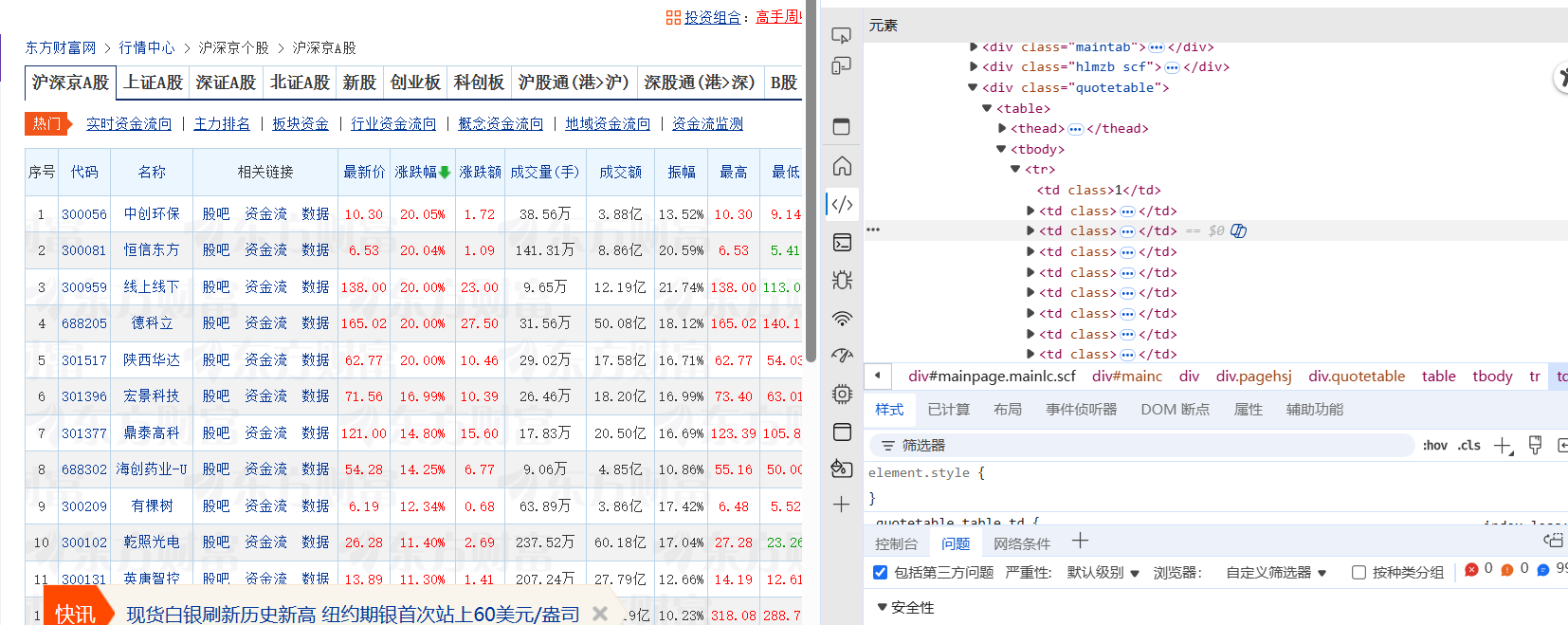
Task: Open the 自定义筛选器 browser dropdown
Action: tap(1276, 573)
